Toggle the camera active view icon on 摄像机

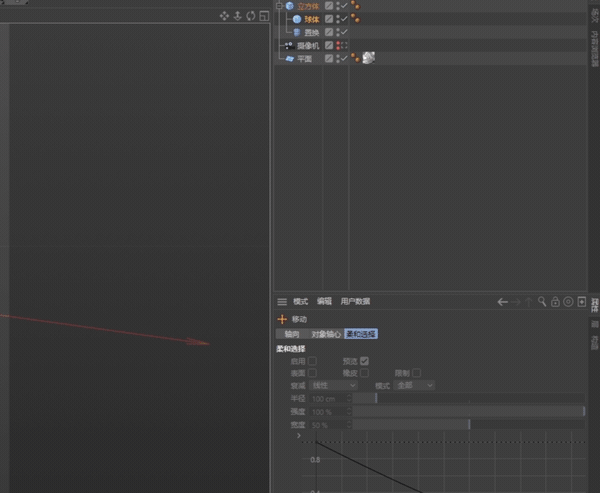(x=344, y=45)
